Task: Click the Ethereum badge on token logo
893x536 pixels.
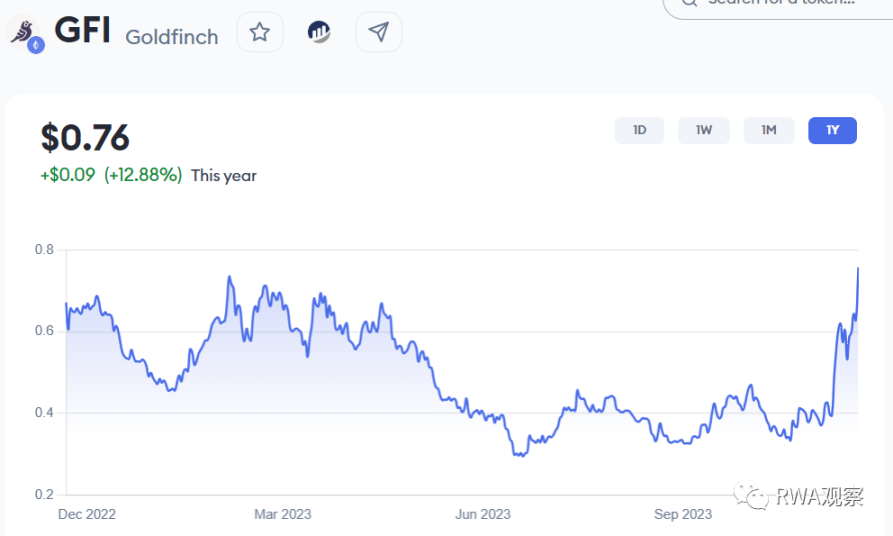Action: click(36, 45)
